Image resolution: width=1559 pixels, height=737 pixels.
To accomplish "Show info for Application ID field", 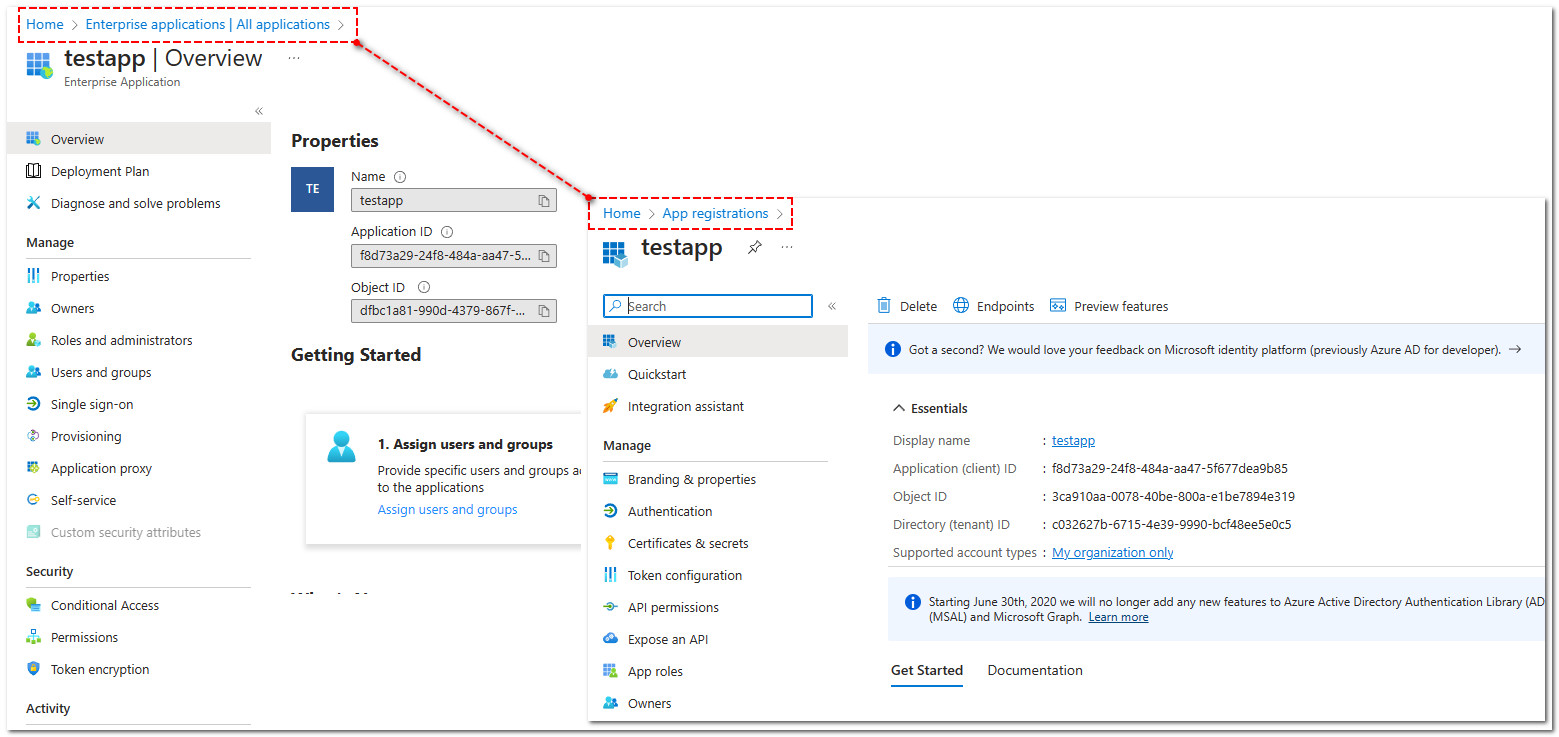I will pyautogui.click(x=447, y=232).
